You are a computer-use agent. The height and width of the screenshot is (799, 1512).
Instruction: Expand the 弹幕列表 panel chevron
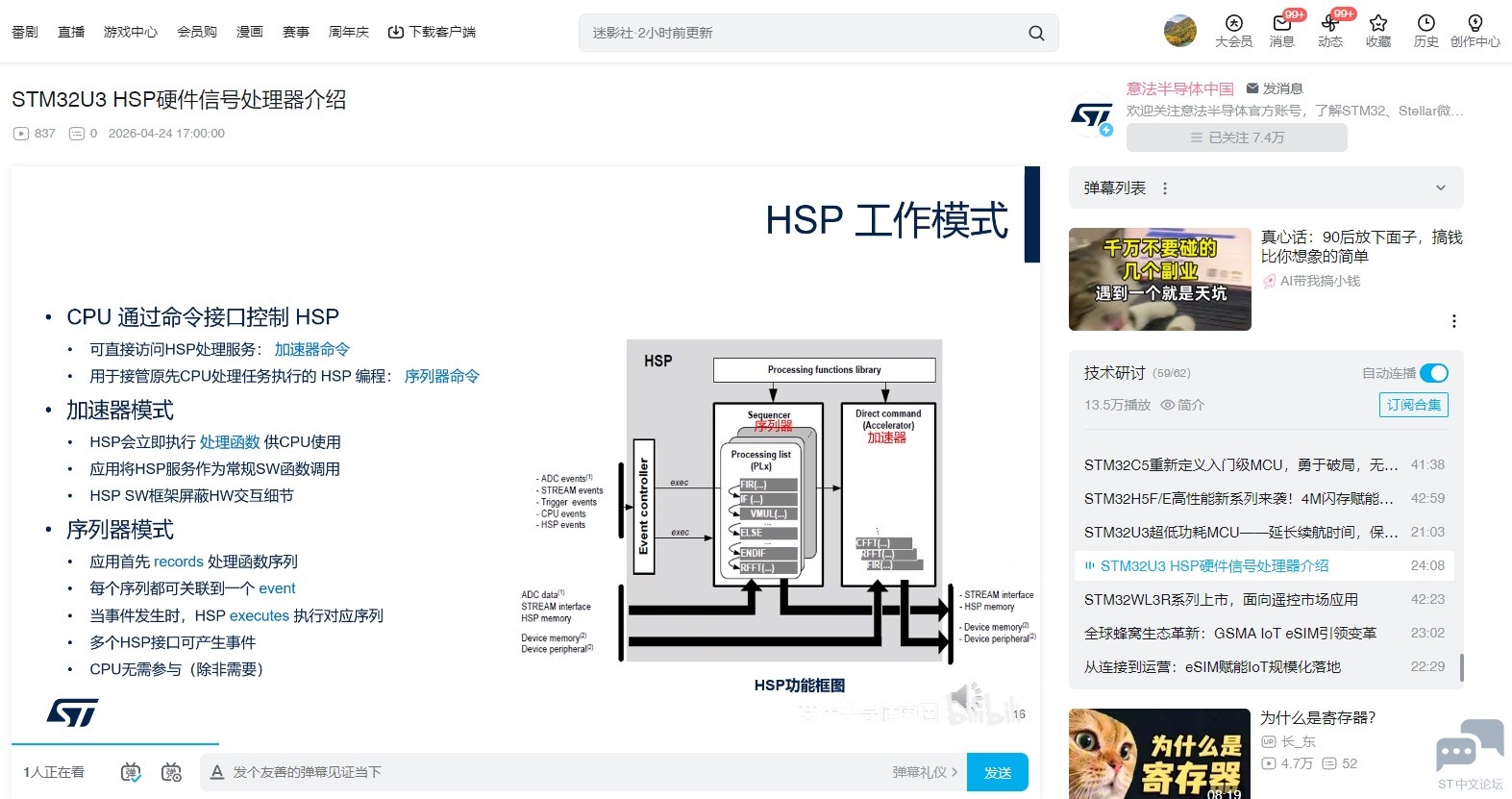coord(1441,188)
